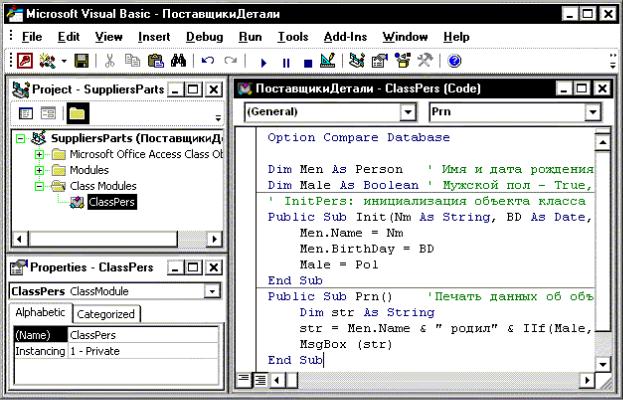Click the Reset stop icon
The image size is (623, 400).
pyautogui.click(x=308, y=63)
